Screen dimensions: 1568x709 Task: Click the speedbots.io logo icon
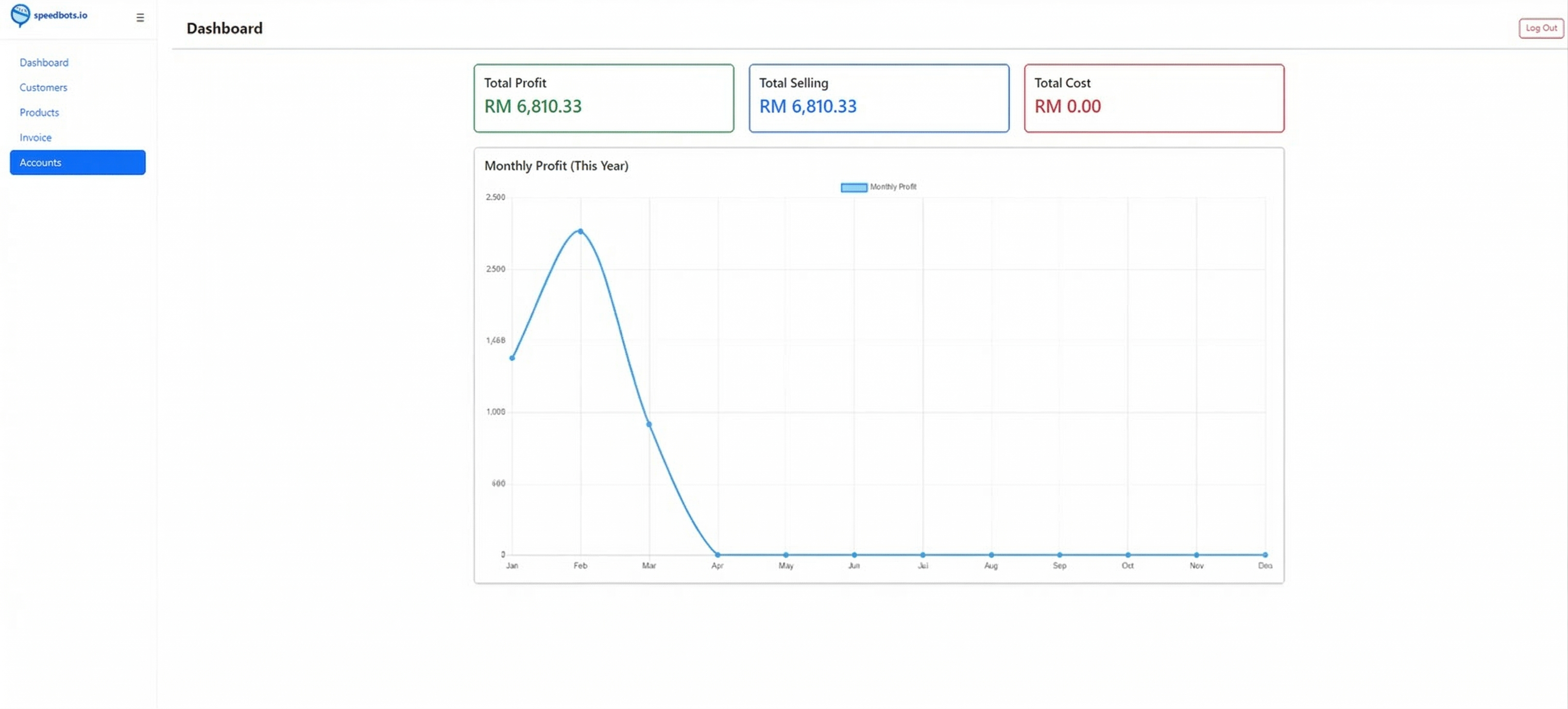click(x=20, y=16)
